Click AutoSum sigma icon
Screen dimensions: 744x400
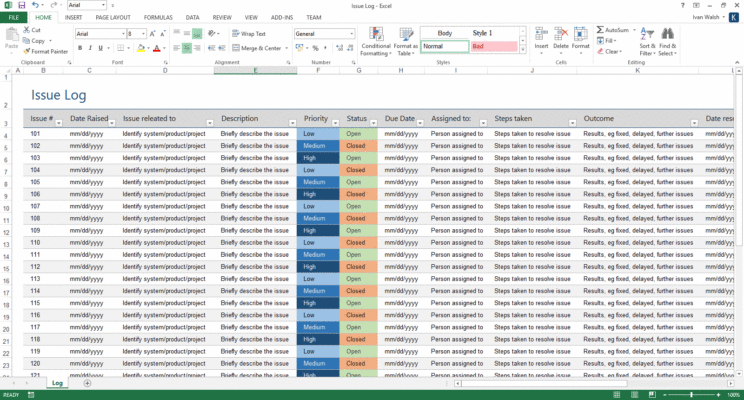click(600, 30)
